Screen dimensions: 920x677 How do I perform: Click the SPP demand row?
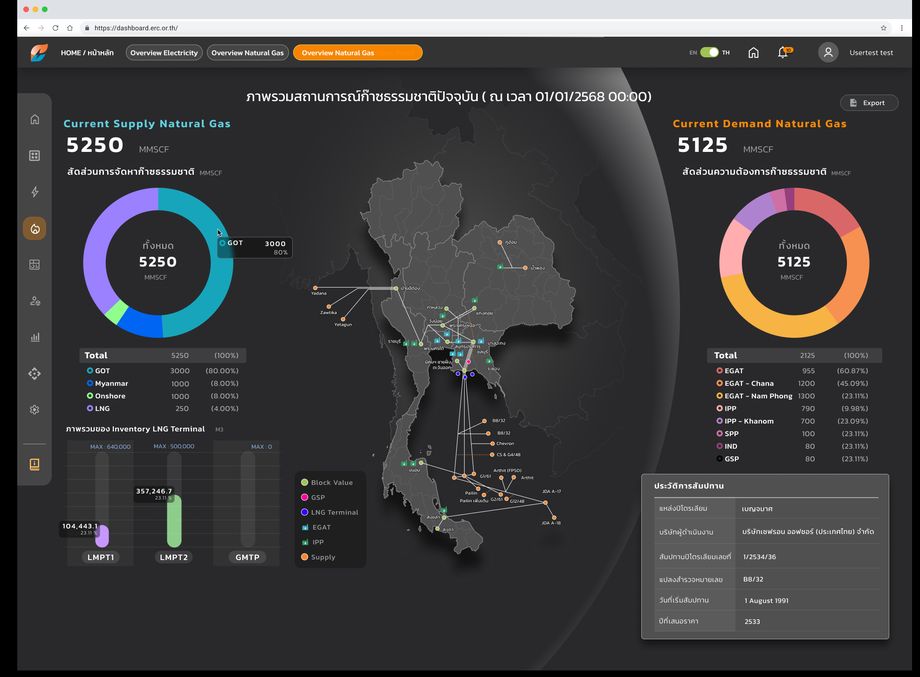pyautogui.click(x=793, y=434)
